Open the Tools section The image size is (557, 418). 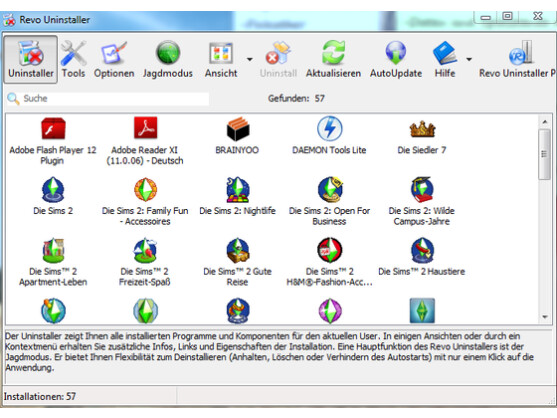point(73,59)
